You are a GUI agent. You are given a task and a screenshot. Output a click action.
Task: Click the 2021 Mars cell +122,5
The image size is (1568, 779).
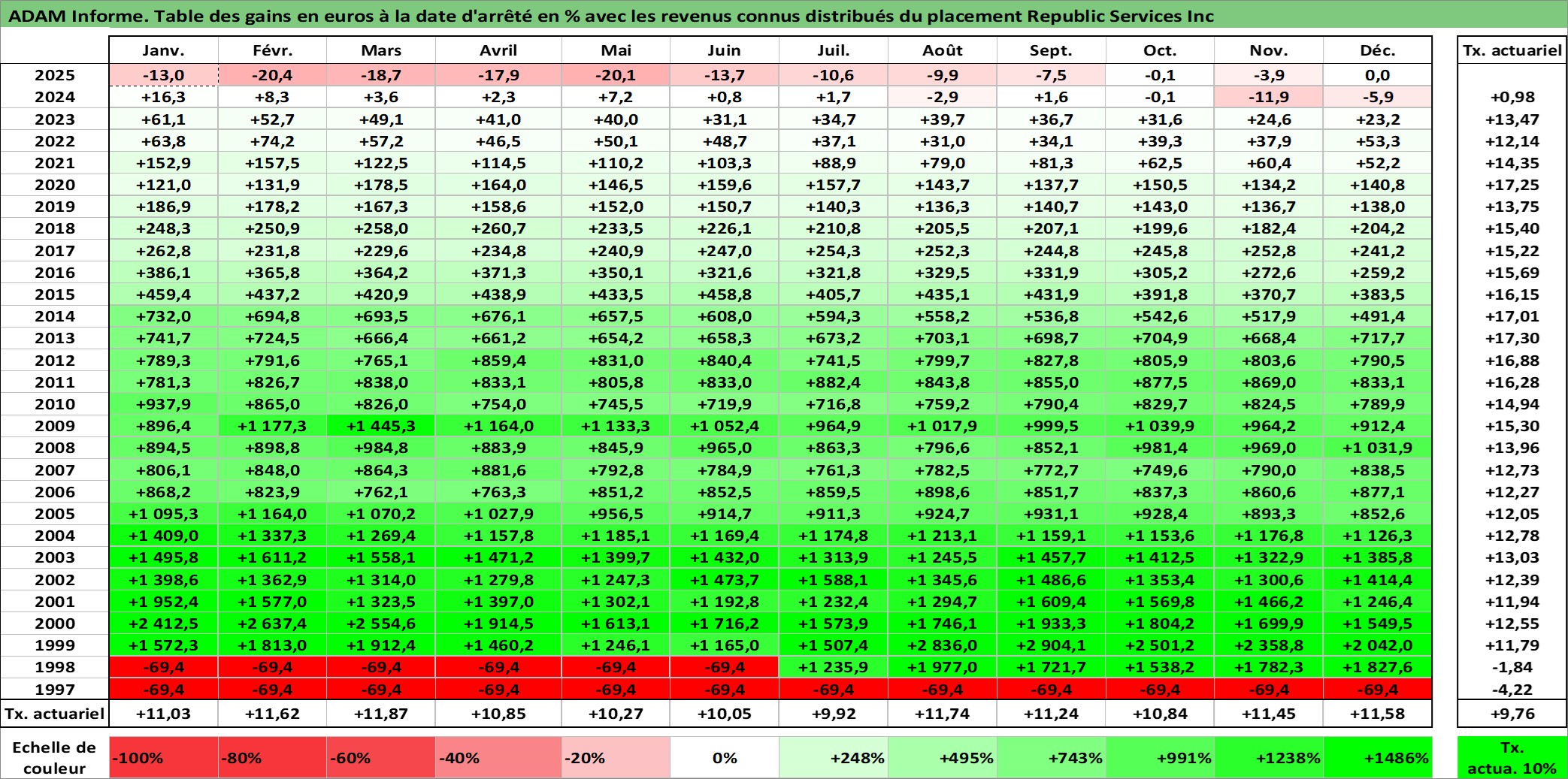(381, 163)
